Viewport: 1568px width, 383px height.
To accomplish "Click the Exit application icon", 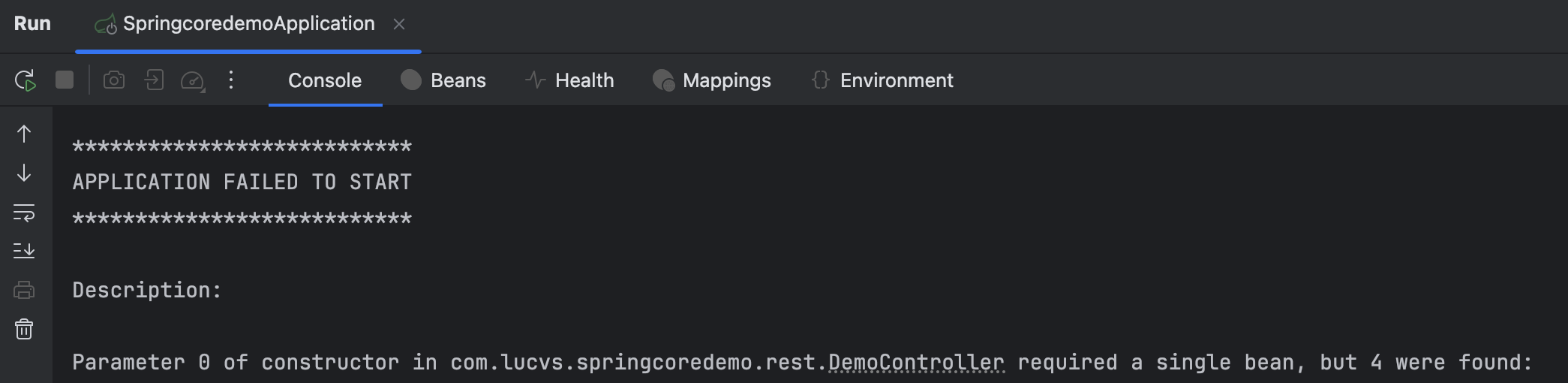I will [x=154, y=80].
